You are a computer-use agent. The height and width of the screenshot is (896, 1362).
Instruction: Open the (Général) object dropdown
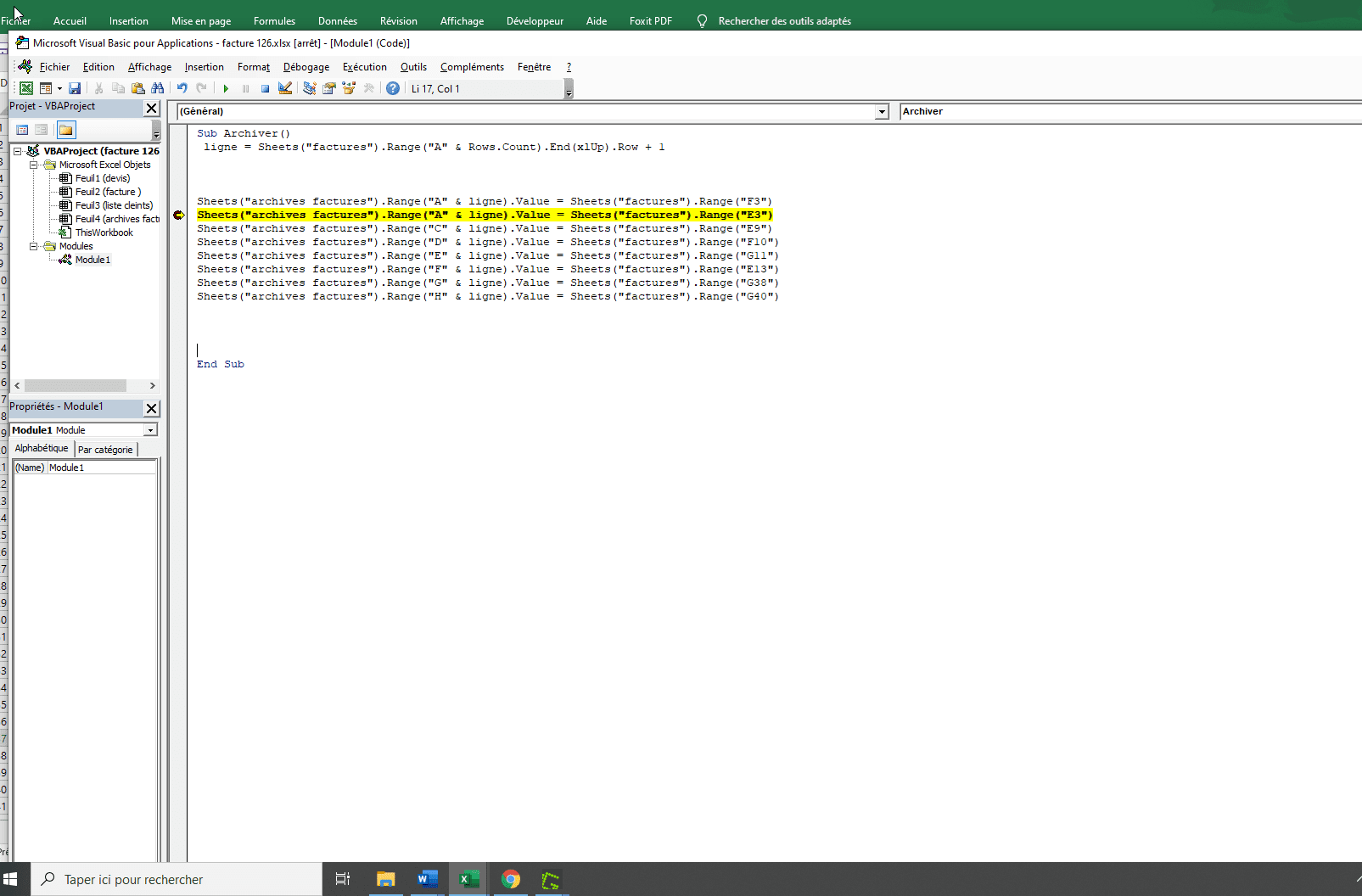point(882,112)
